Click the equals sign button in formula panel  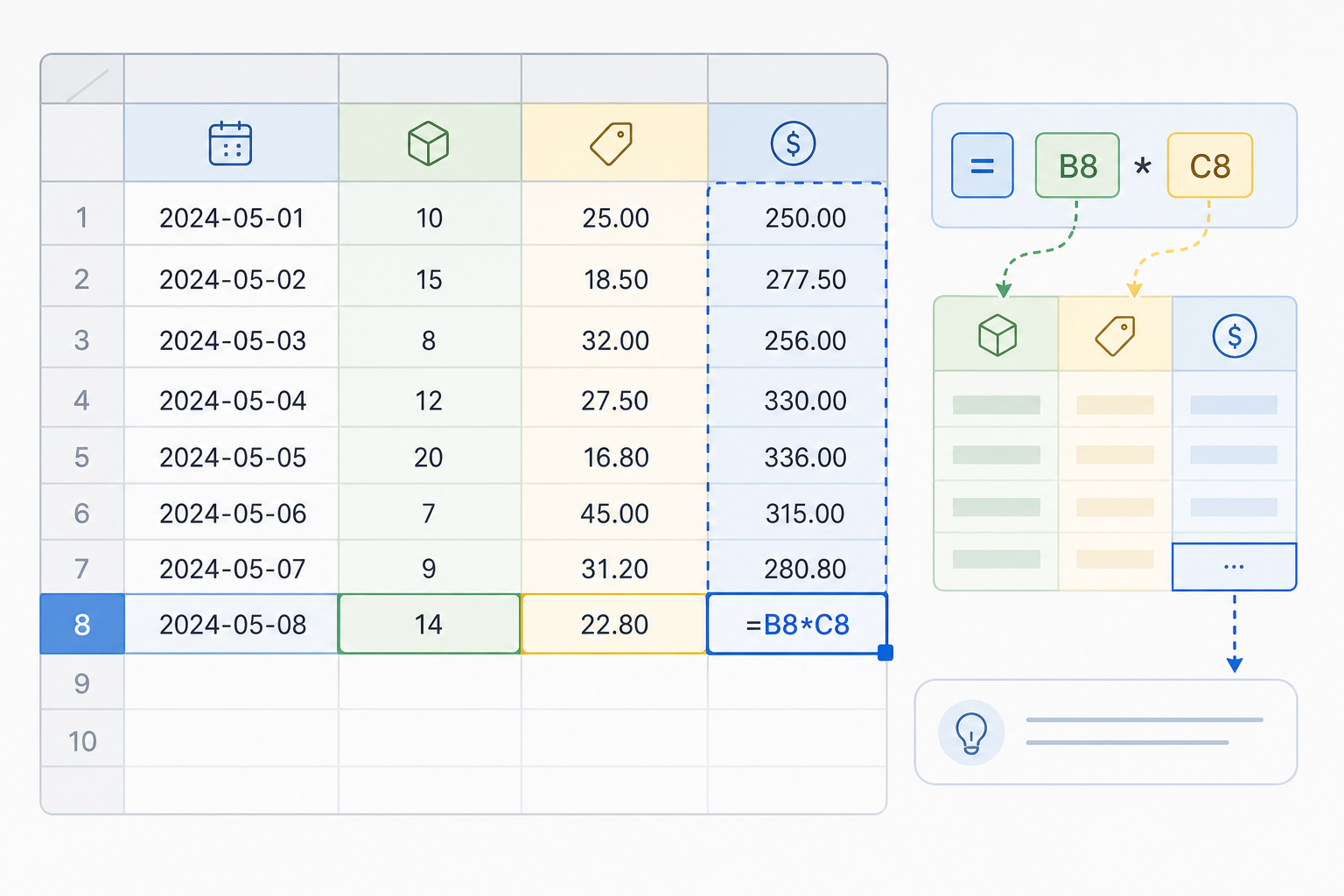983,165
